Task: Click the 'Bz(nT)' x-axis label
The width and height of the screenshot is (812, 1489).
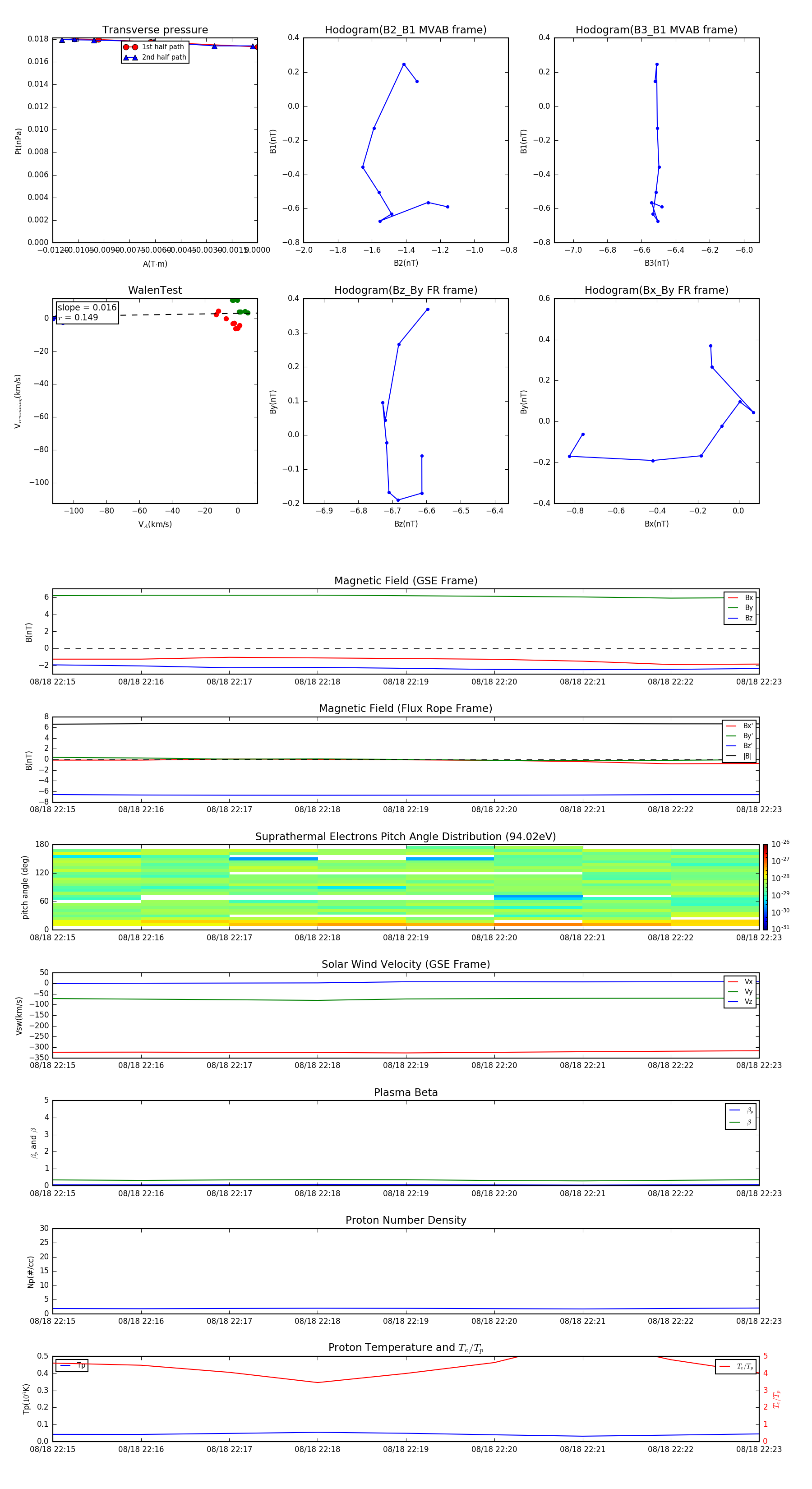Action: click(x=406, y=524)
